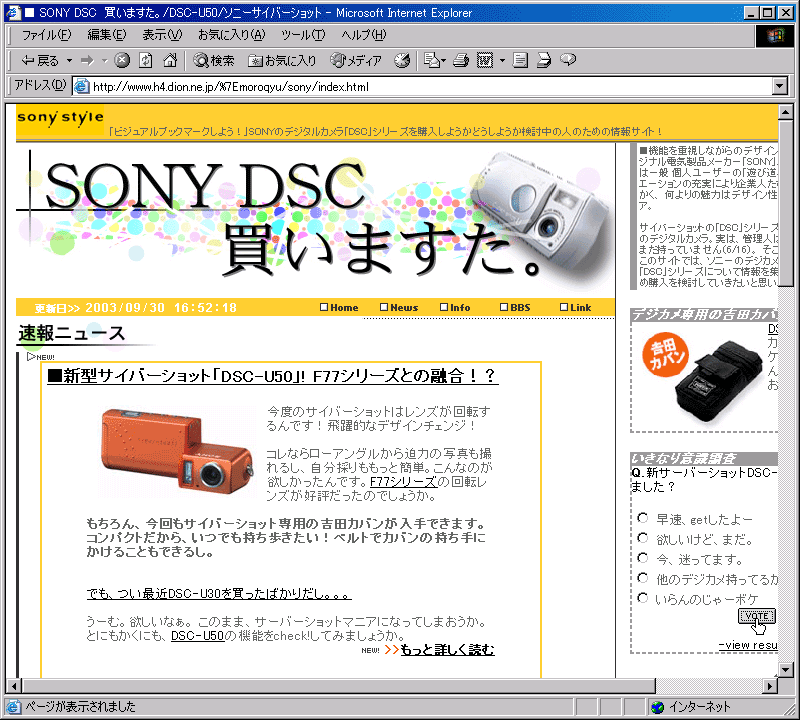Print the page with the printer icon
The image size is (800, 720).
461,61
